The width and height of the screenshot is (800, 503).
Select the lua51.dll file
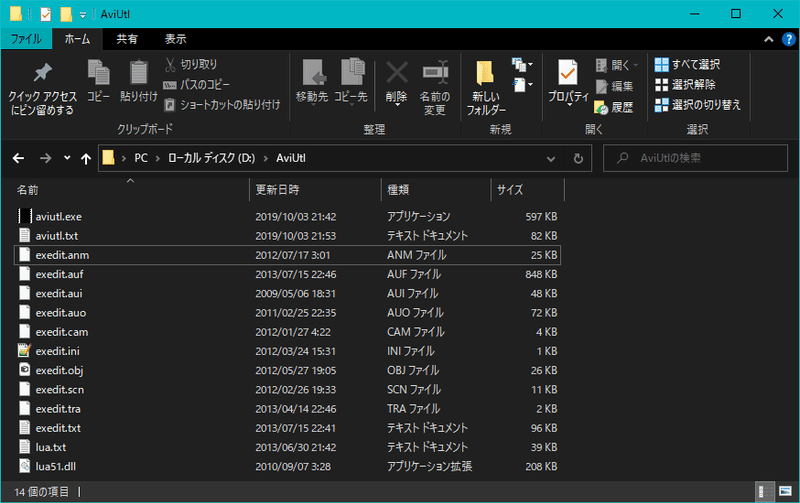click(287, 466)
